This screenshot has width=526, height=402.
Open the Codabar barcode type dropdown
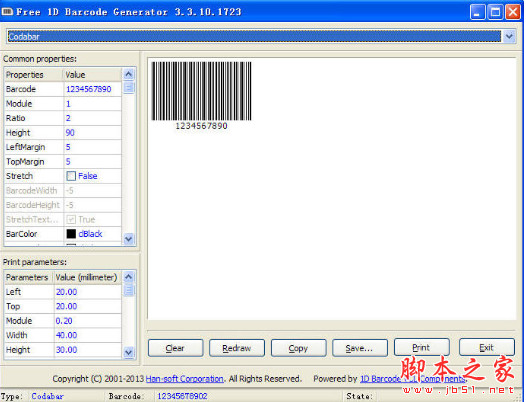(509, 36)
